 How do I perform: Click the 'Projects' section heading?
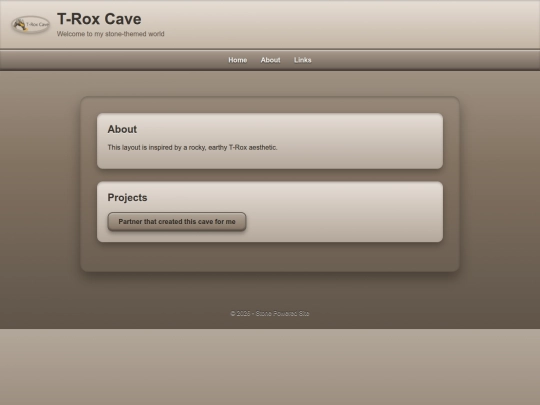click(127, 197)
